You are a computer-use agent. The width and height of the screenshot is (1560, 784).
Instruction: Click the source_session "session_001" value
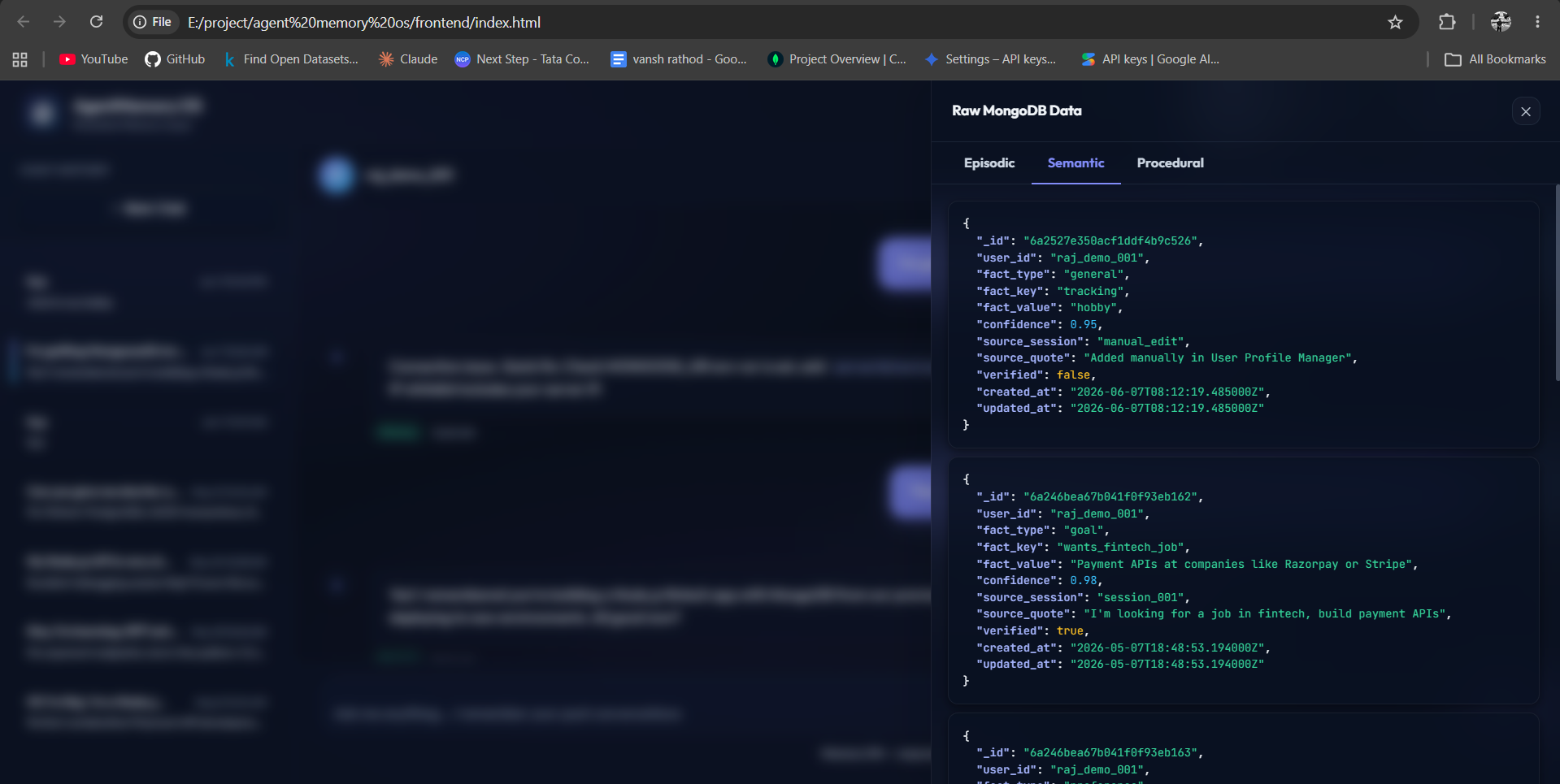tap(1141, 598)
